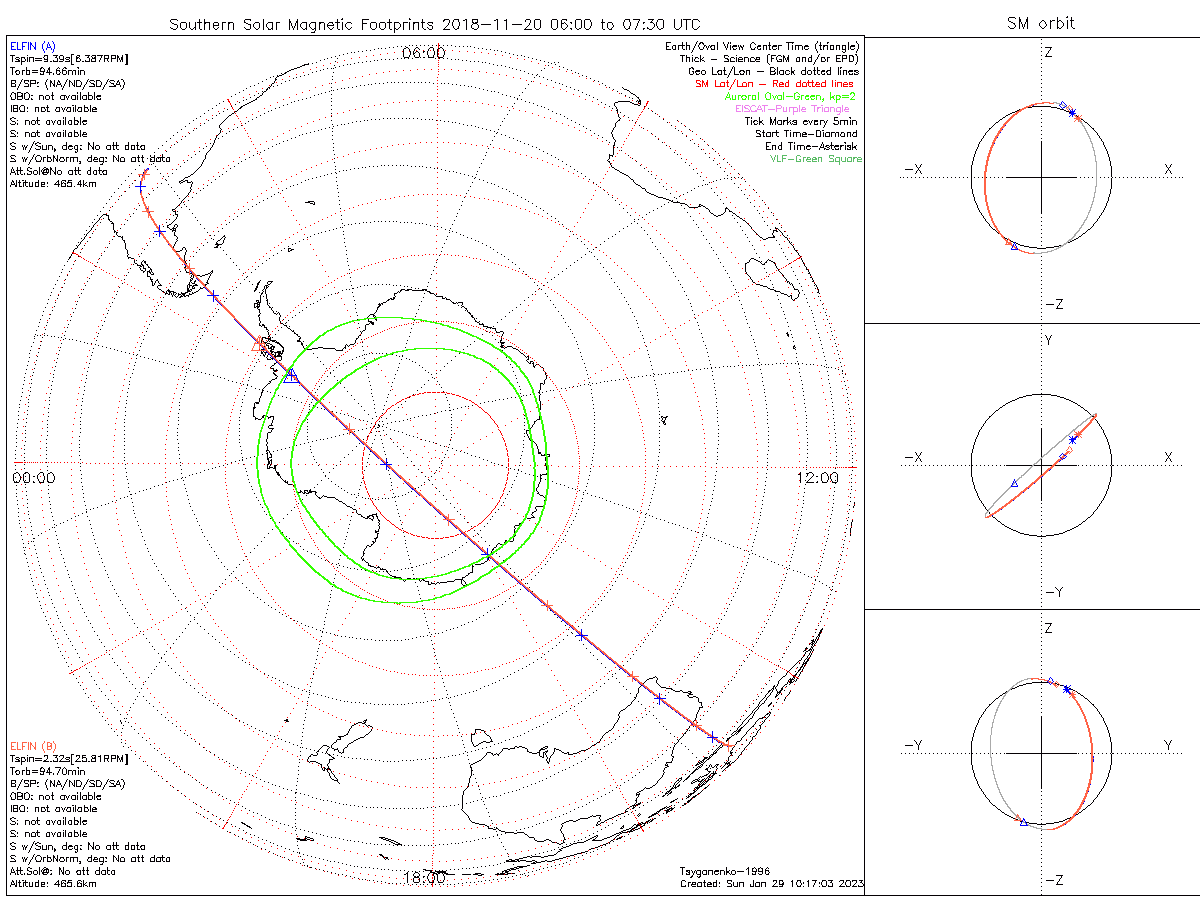Click the 'EISCAT-Purple Triangle' legend entry

[x=798, y=109]
